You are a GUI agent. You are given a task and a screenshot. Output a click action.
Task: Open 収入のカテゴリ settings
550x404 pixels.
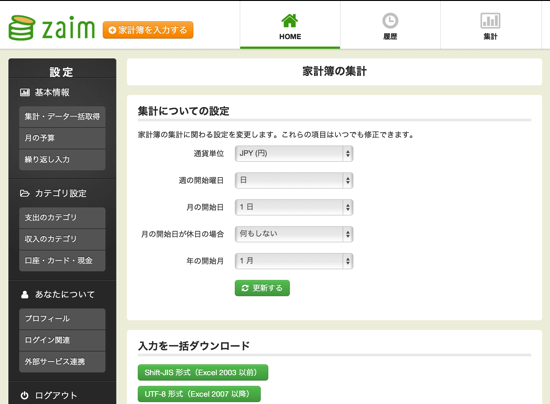pos(62,239)
